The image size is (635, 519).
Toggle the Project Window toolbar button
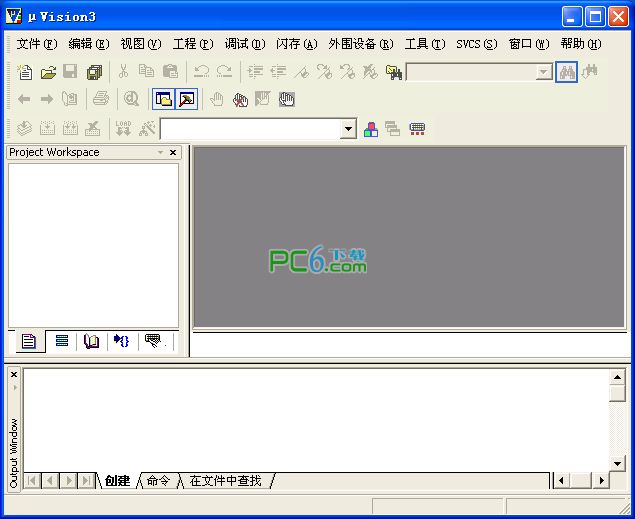tap(163, 99)
